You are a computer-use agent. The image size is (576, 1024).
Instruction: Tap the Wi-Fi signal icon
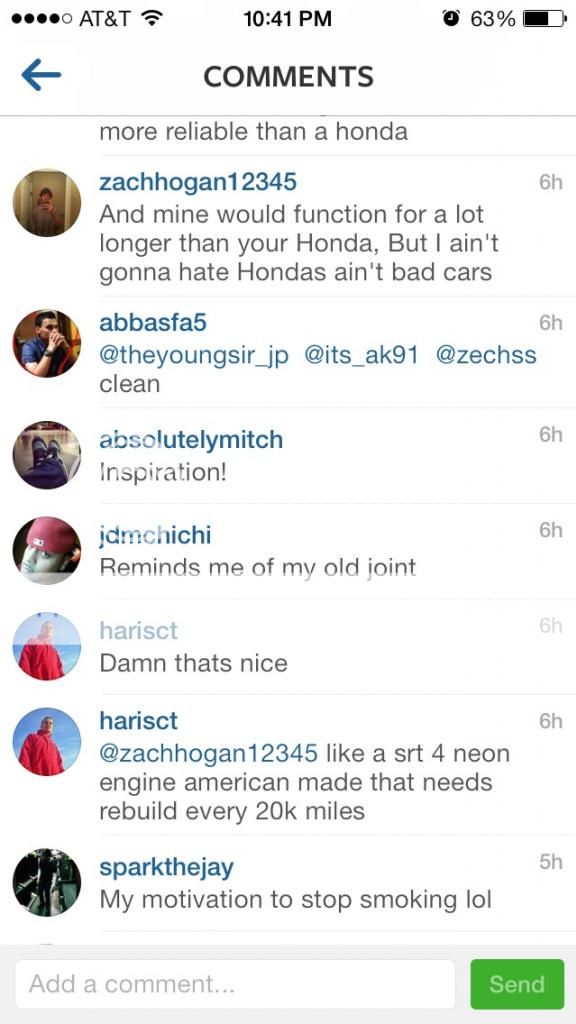(x=152, y=19)
